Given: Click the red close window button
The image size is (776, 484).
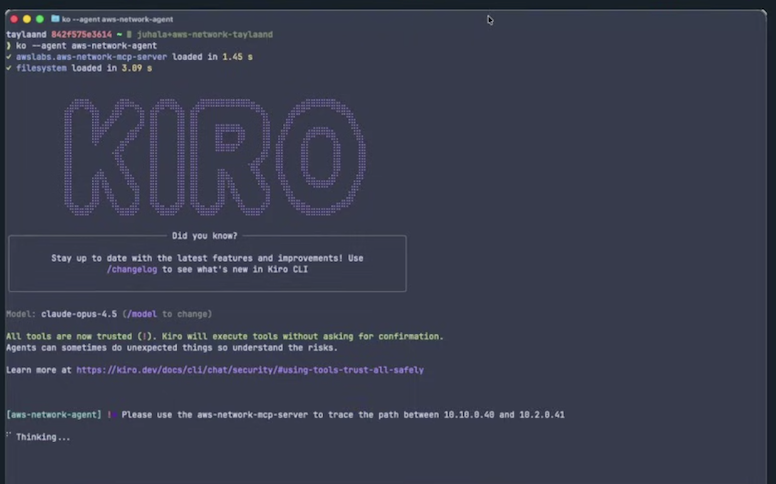Looking at the screenshot, I should coord(14,19).
